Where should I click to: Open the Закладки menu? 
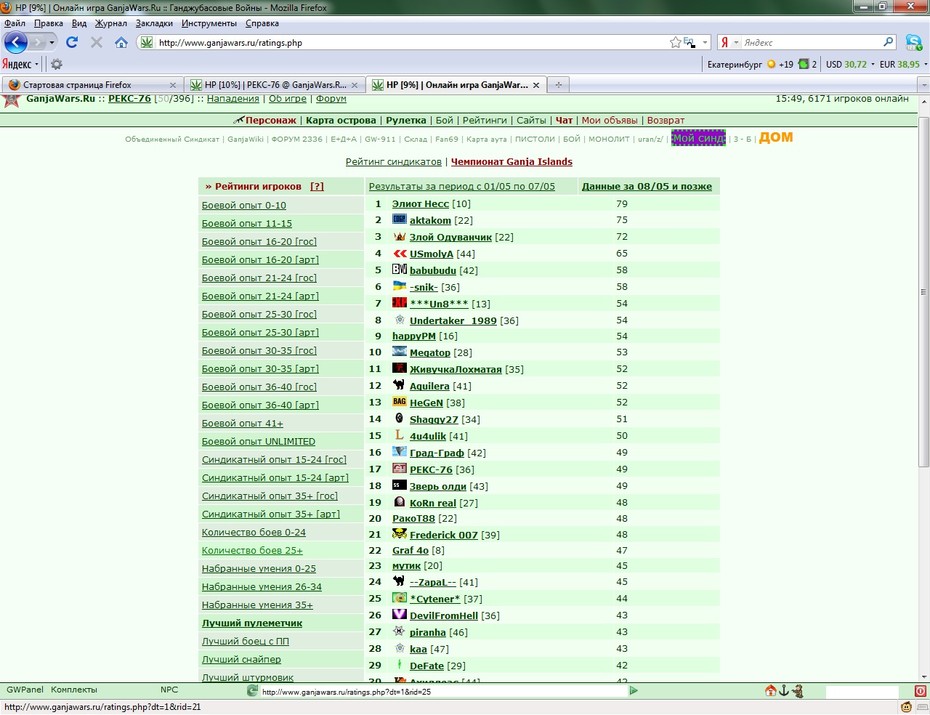(154, 23)
